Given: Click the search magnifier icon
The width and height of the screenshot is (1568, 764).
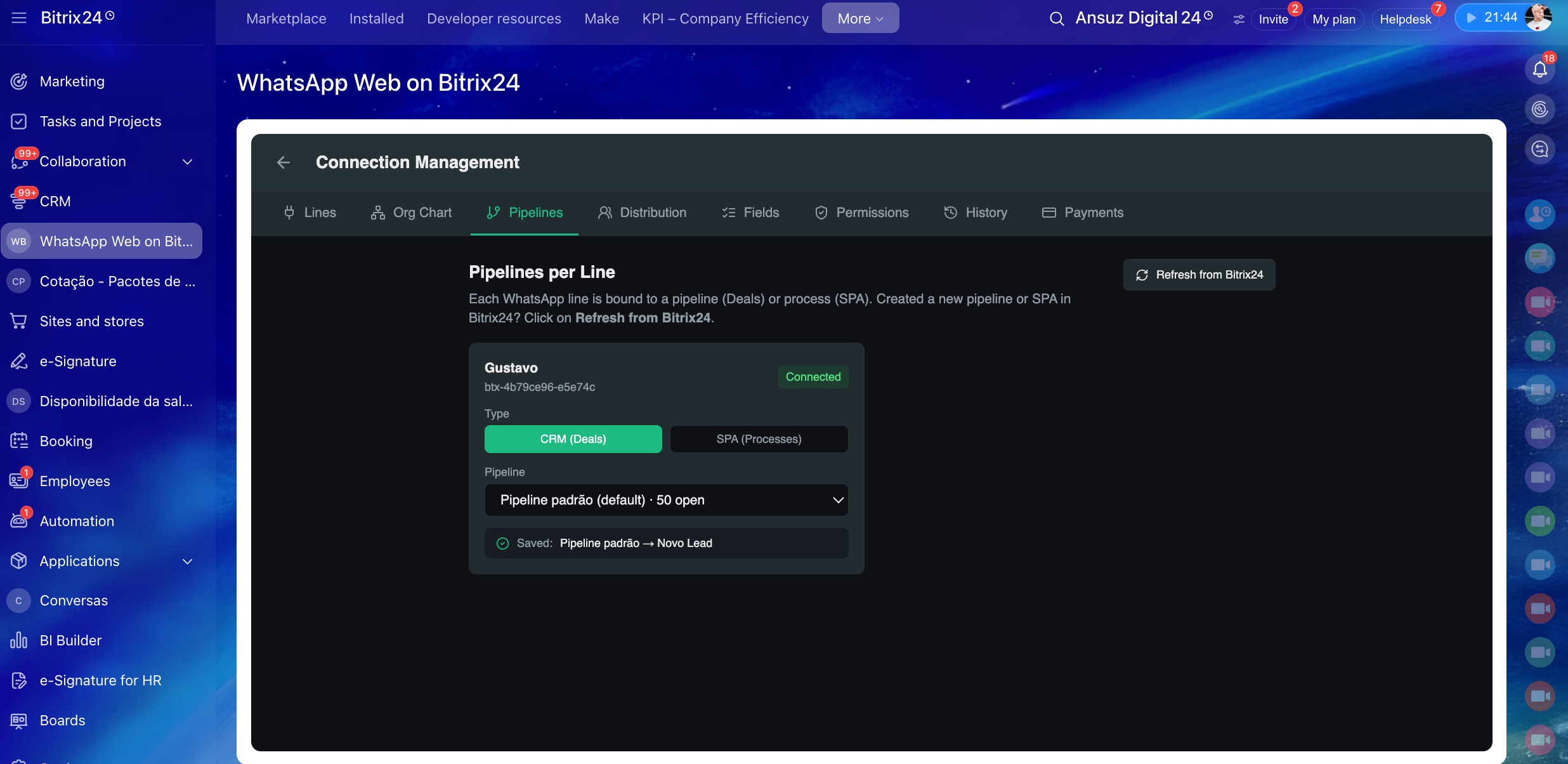Looking at the screenshot, I should point(1057,19).
